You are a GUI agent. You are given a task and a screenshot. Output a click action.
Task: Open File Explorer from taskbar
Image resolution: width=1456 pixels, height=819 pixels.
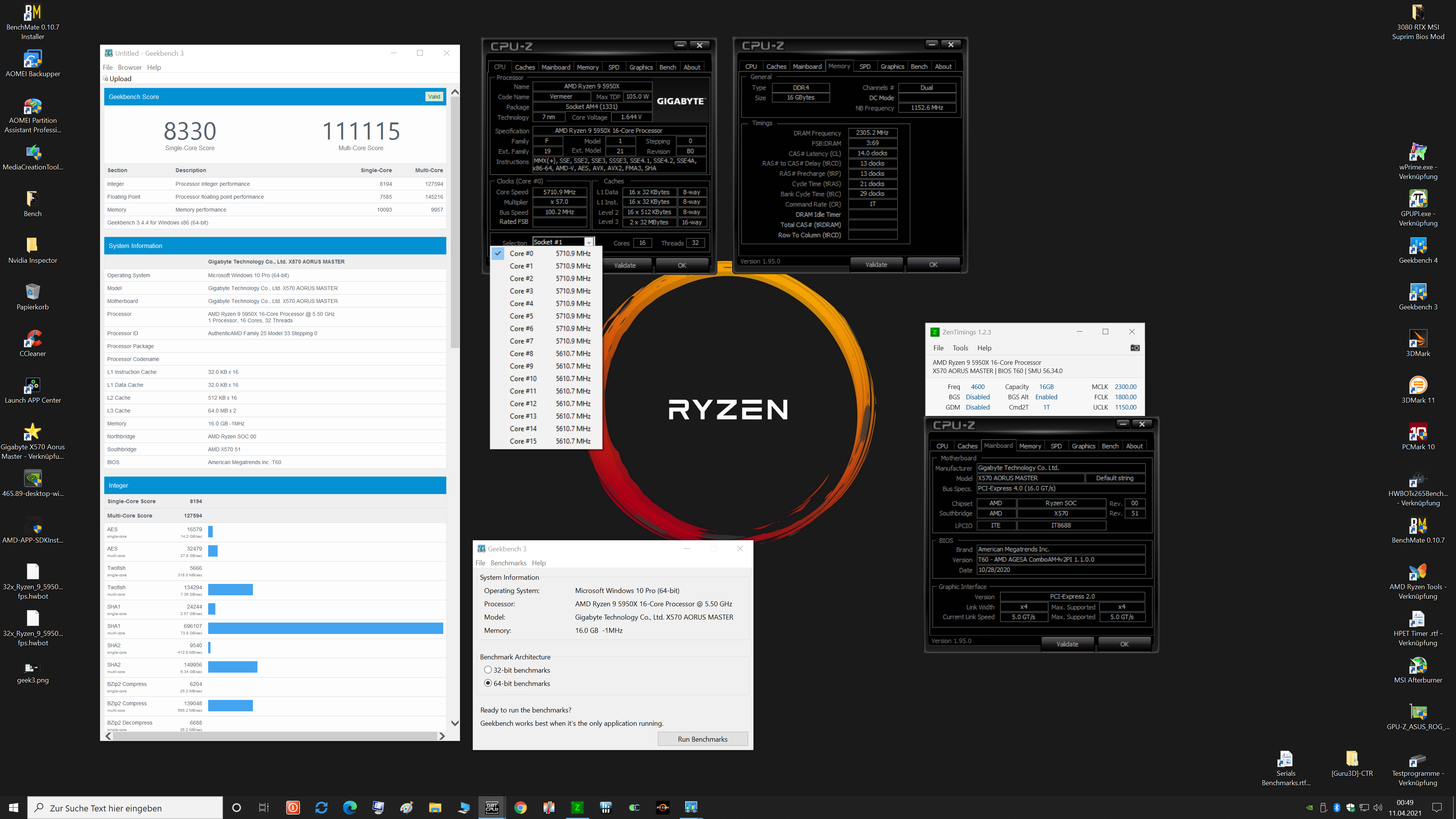pyautogui.click(x=435, y=807)
